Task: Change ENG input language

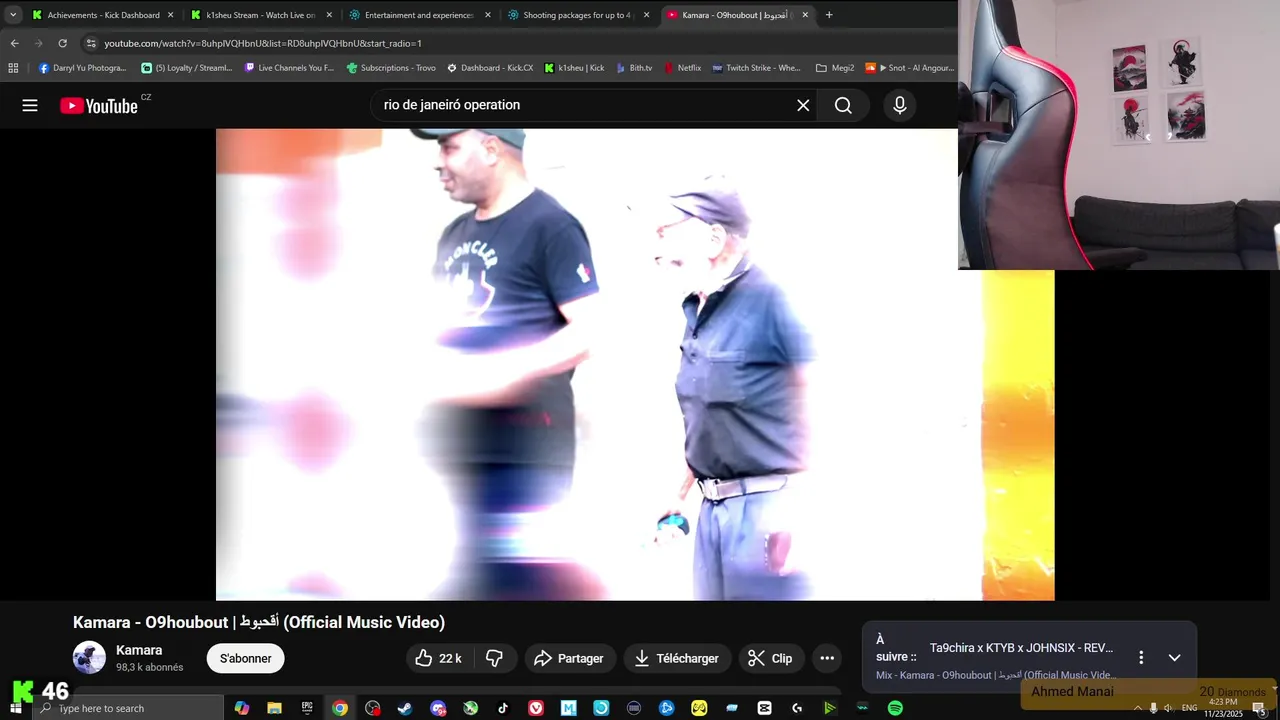Action: coord(1189,708)
